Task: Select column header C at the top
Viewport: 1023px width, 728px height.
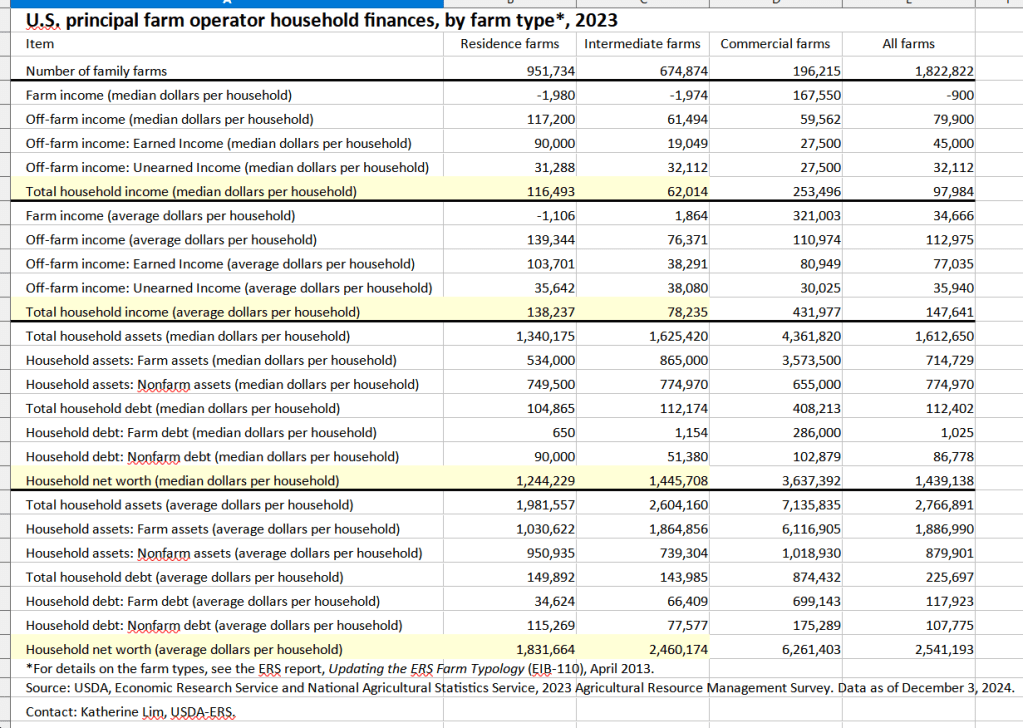Action: pos(642,5)
